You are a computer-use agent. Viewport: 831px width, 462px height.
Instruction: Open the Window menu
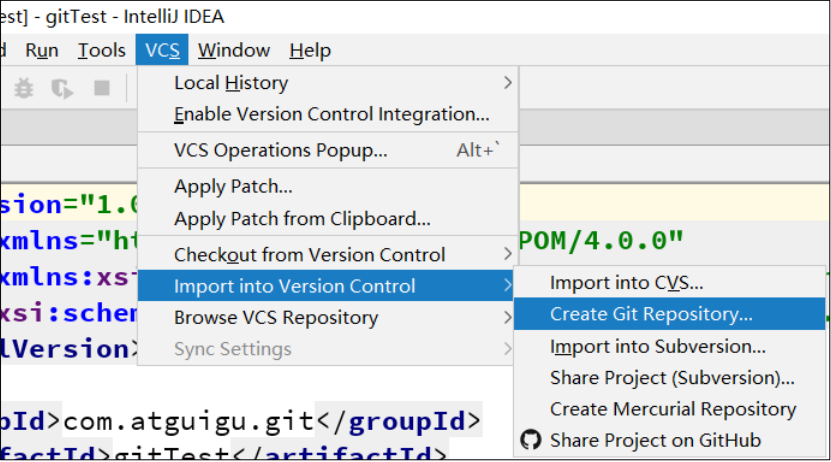[x=234, y=50]
